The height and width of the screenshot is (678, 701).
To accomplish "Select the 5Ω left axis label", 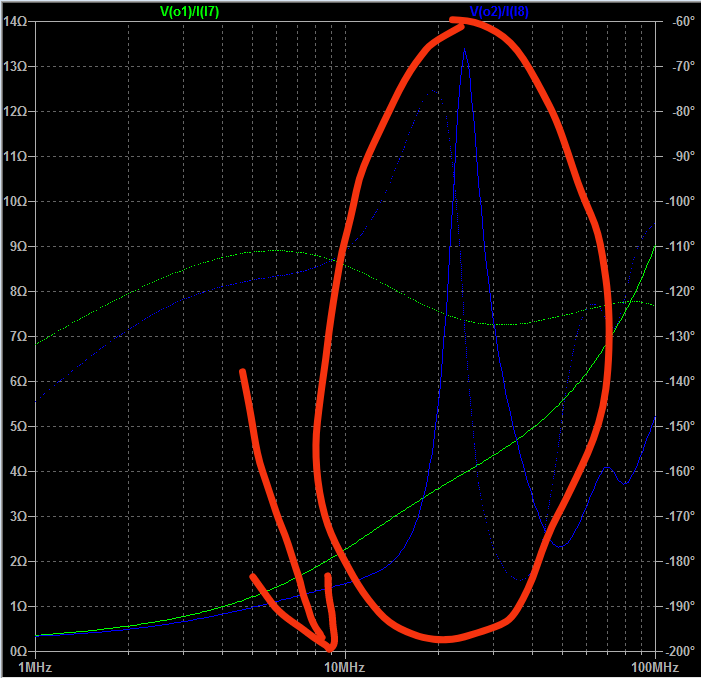I will [18, 426].
